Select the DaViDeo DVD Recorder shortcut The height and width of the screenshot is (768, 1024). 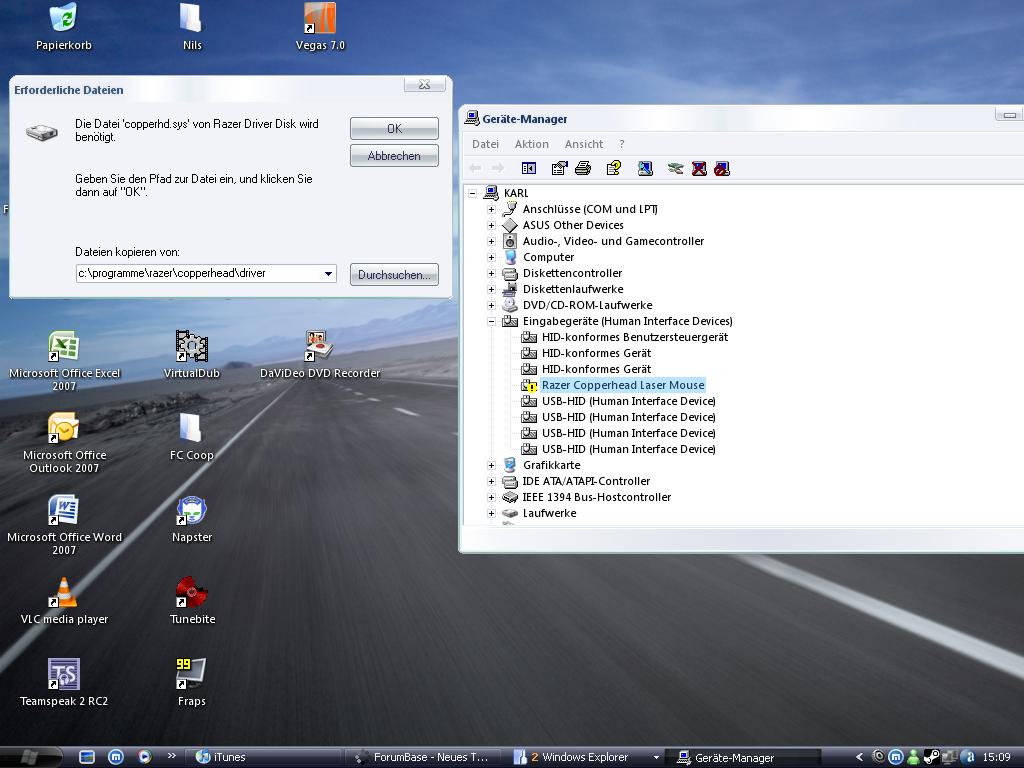320,355
